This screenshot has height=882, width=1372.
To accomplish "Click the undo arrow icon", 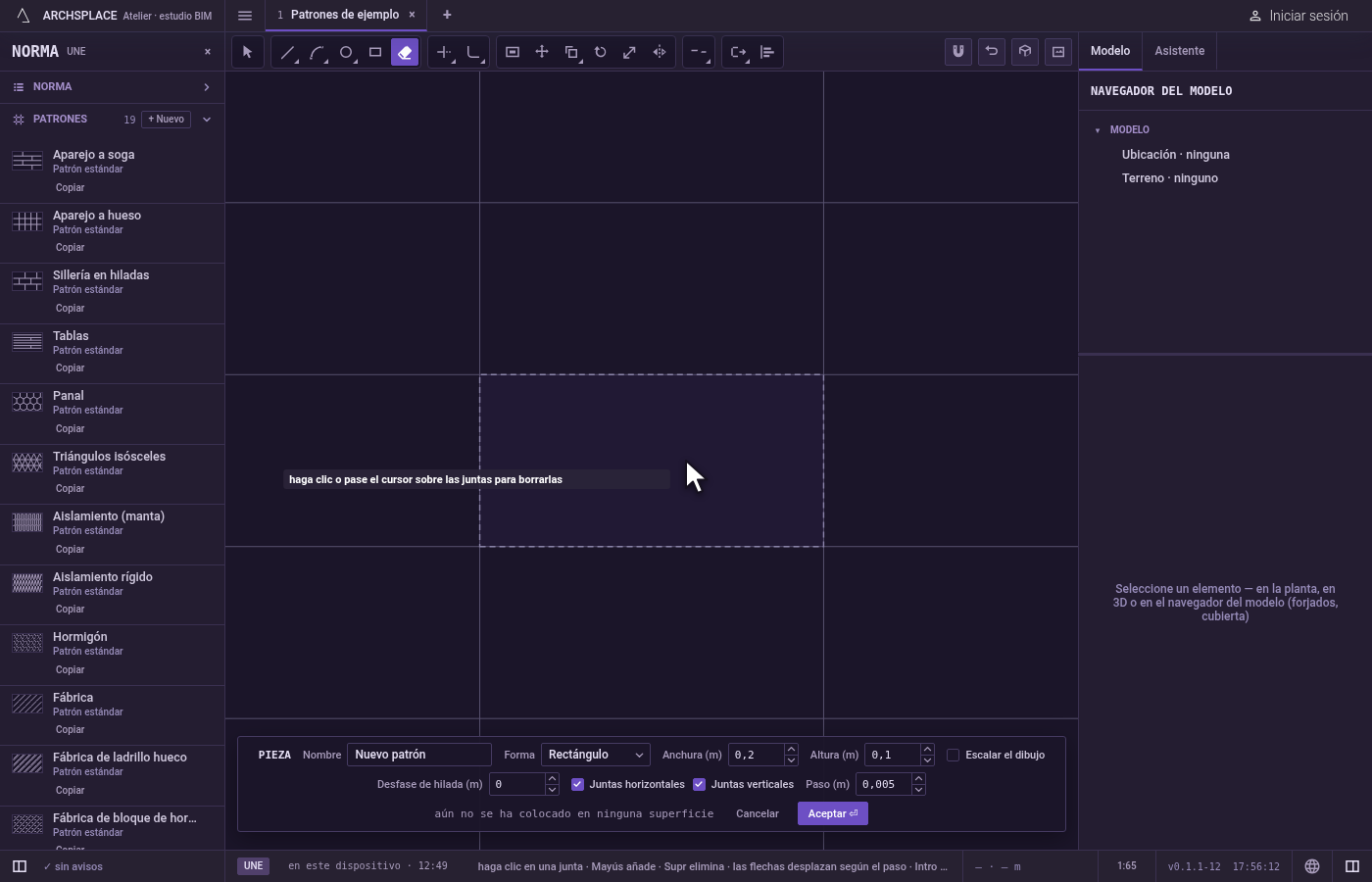I will (992, 52).
